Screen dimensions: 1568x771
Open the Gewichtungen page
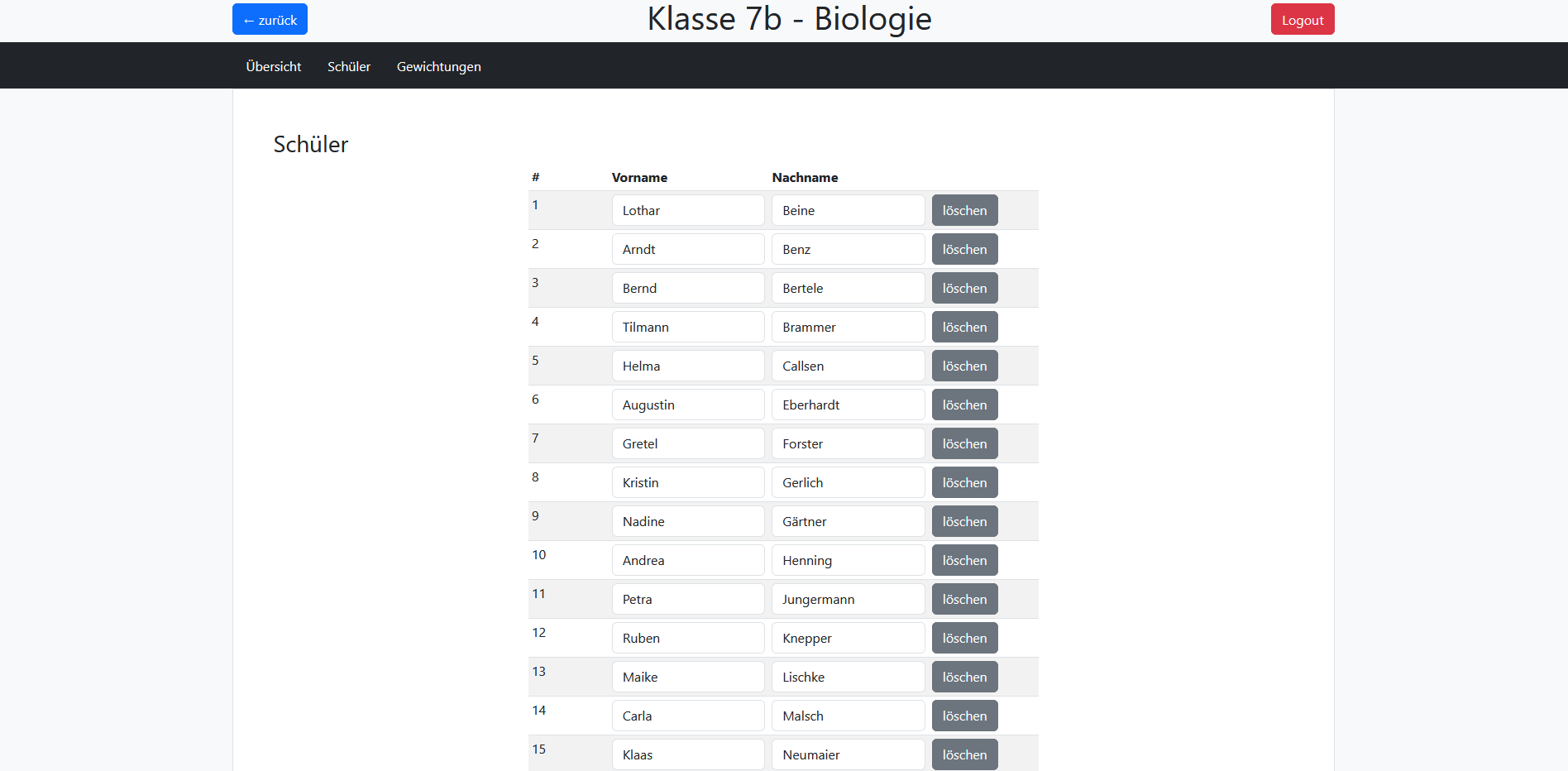coord(438,66)
